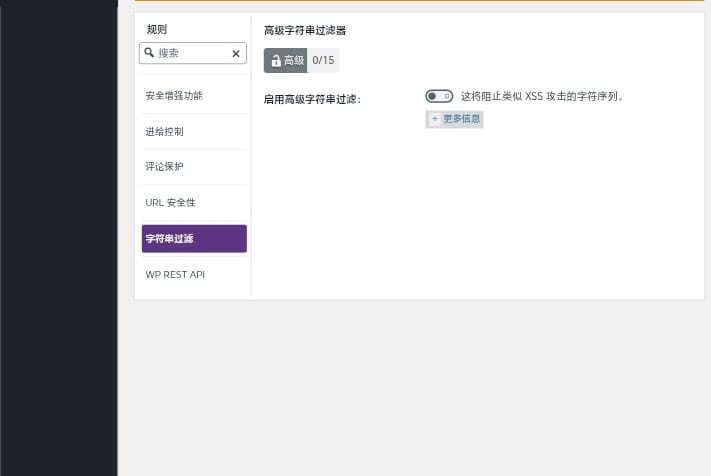The width and height of the screenshot is (711, 476).
Task: Focus the 搜索 search input field
Action: pyautogui.click(x=193, y=53)
